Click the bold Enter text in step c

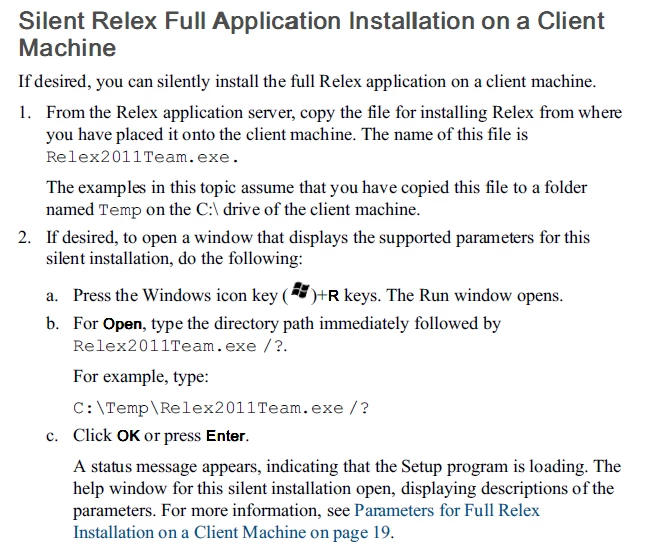point(226,436)
